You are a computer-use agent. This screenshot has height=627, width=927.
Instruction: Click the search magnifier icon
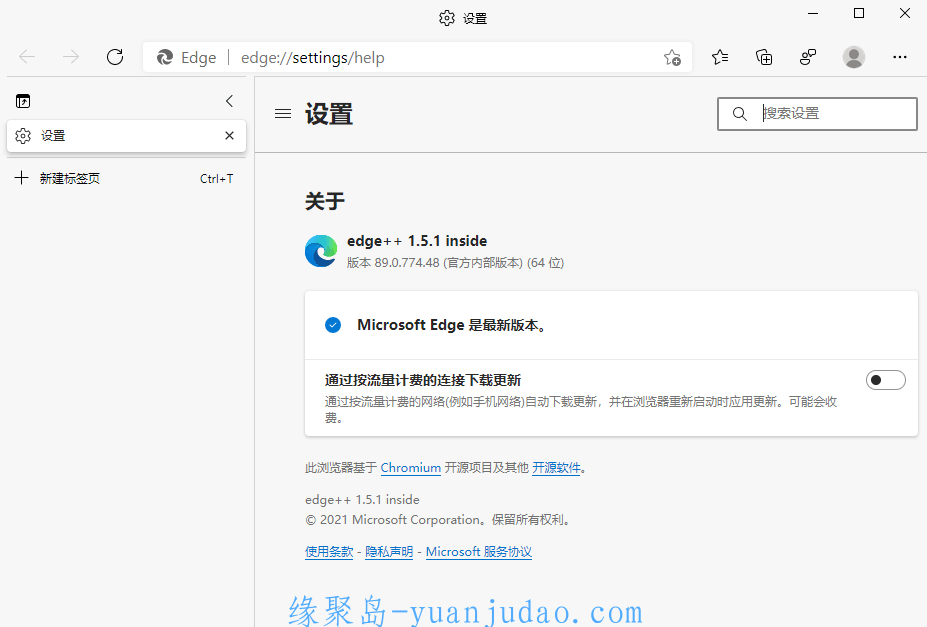click(x=740, y=113)
